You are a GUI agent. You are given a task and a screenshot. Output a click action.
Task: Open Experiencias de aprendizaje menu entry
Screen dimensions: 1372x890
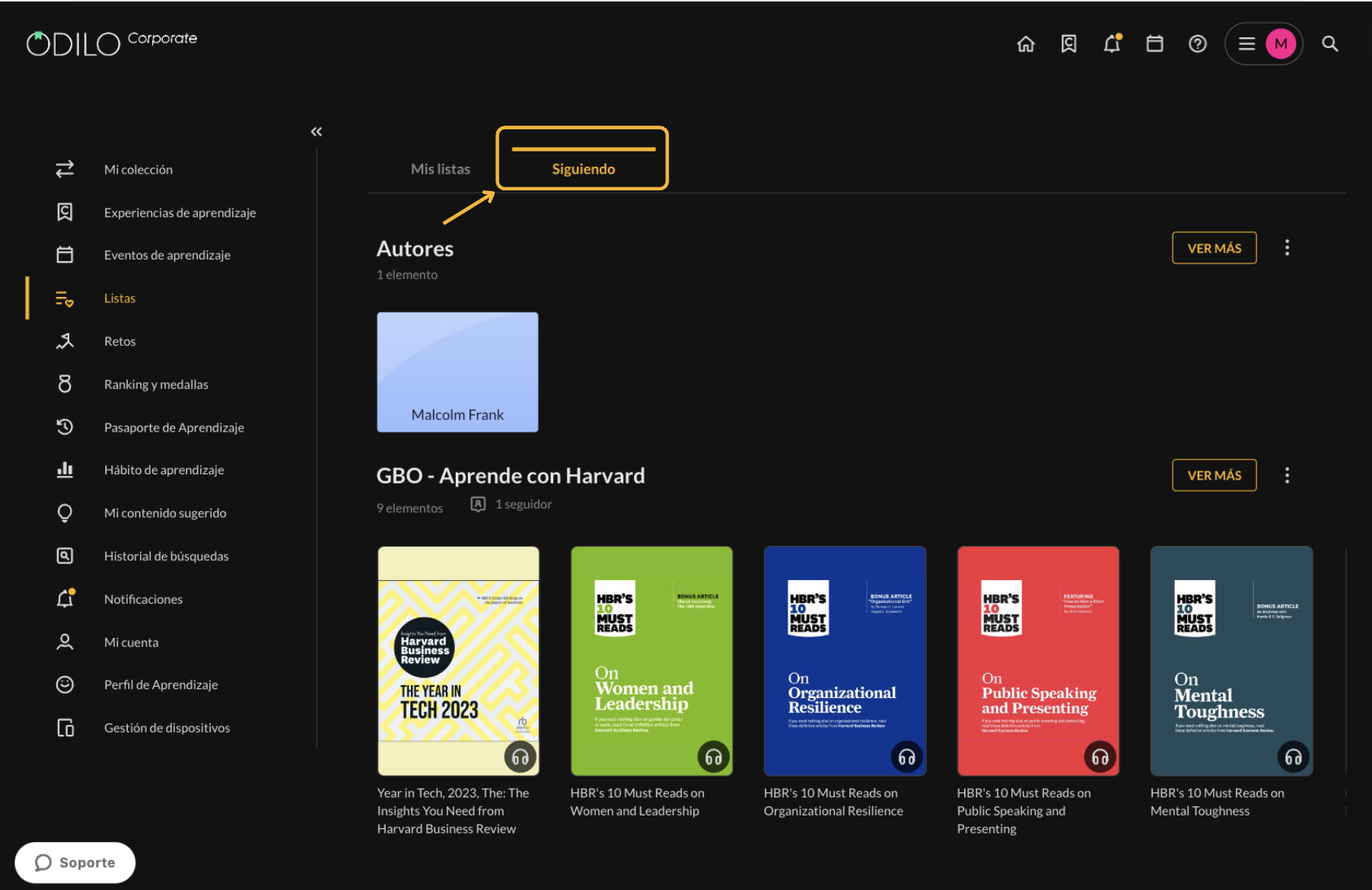coord(180,212)
